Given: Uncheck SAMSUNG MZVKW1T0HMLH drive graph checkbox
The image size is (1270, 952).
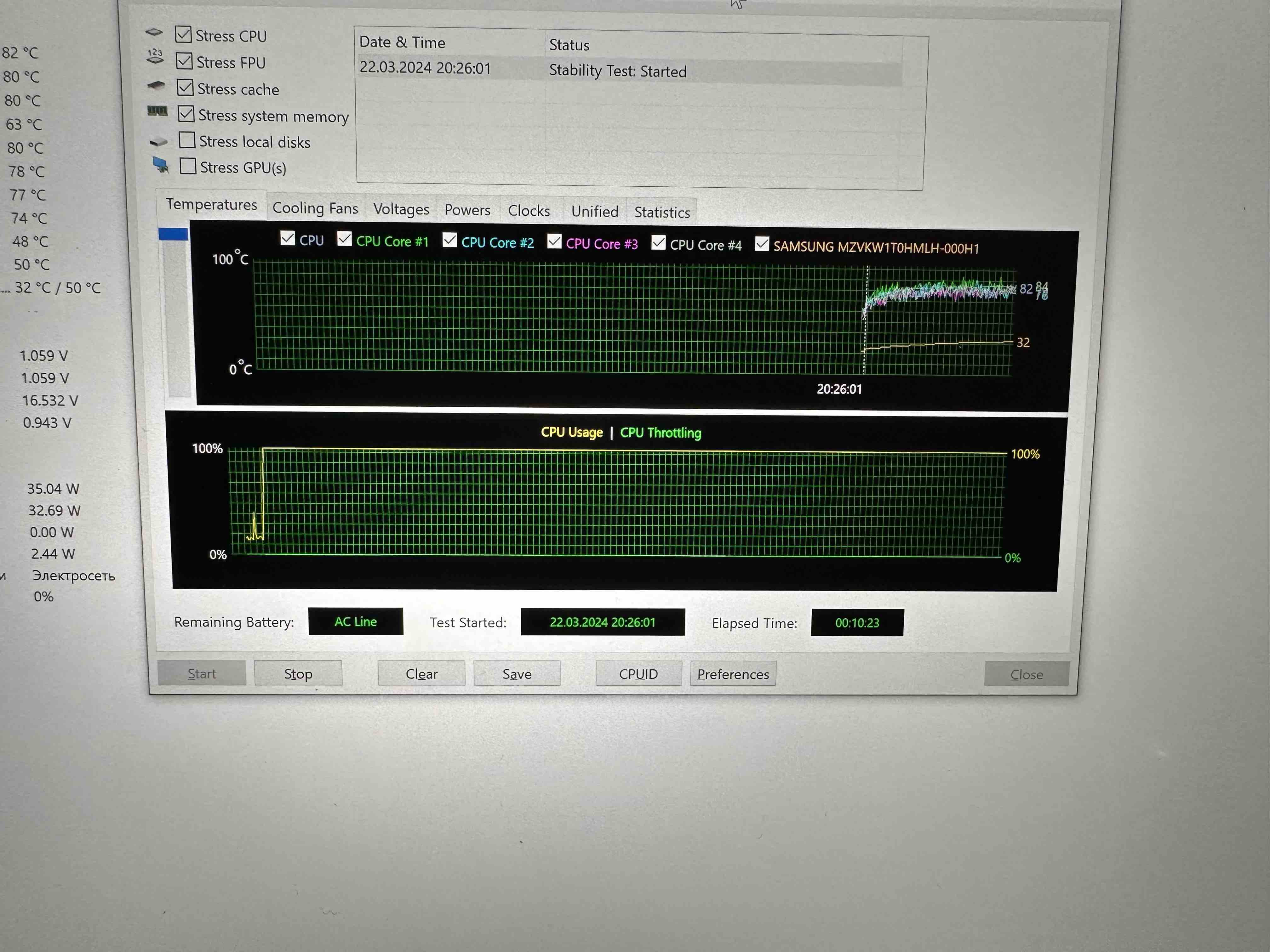Looking at the screenshot, I should (x=762, y=245).
